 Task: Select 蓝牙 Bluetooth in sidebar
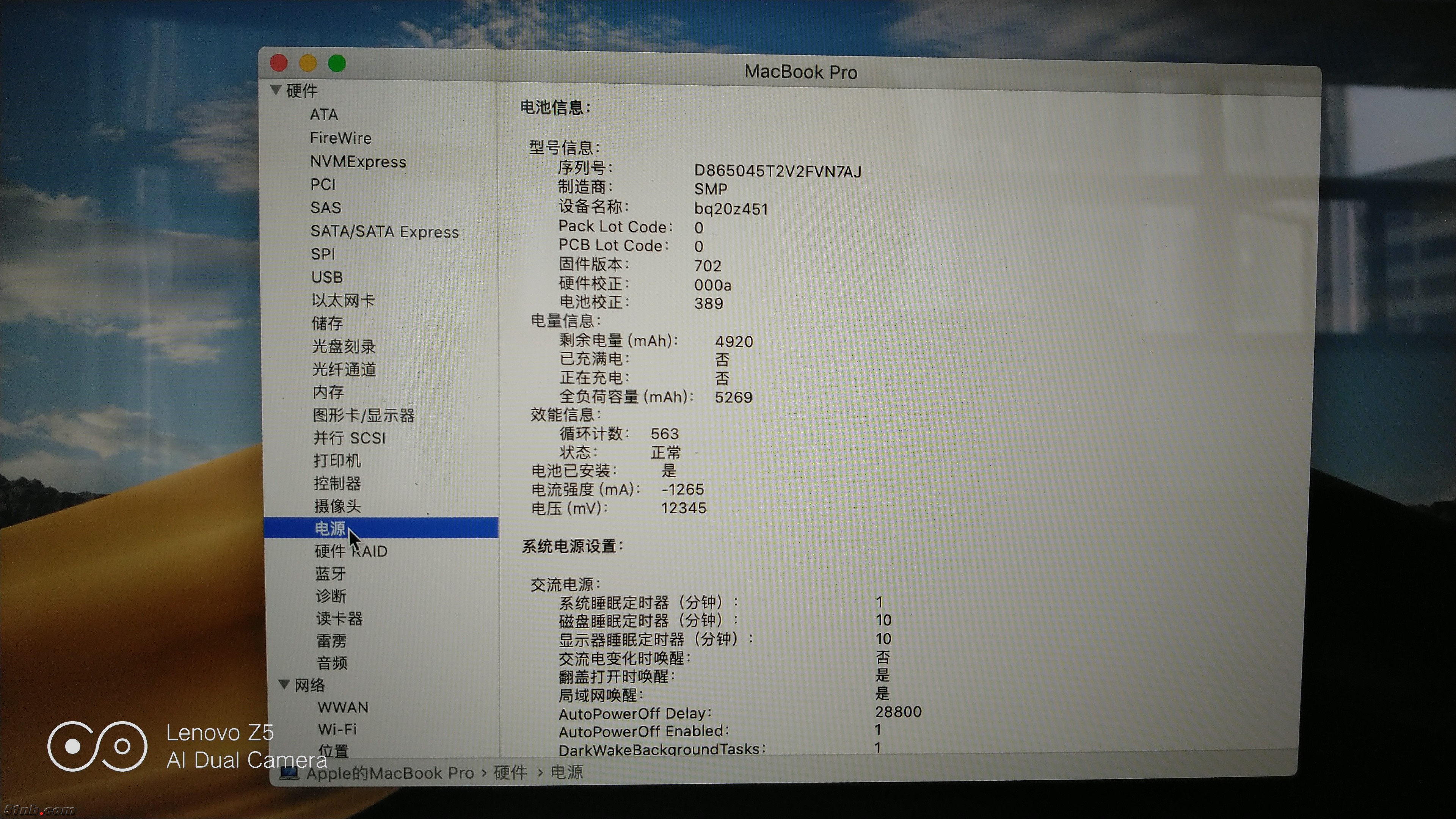coord(330,574)
